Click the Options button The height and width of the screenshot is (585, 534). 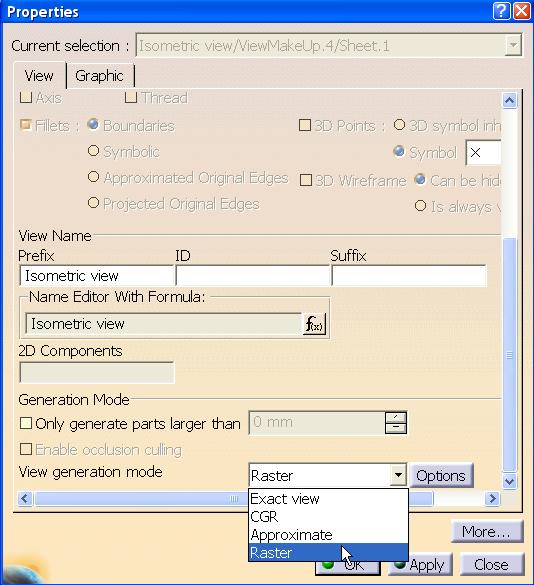[x=441, y=476]
